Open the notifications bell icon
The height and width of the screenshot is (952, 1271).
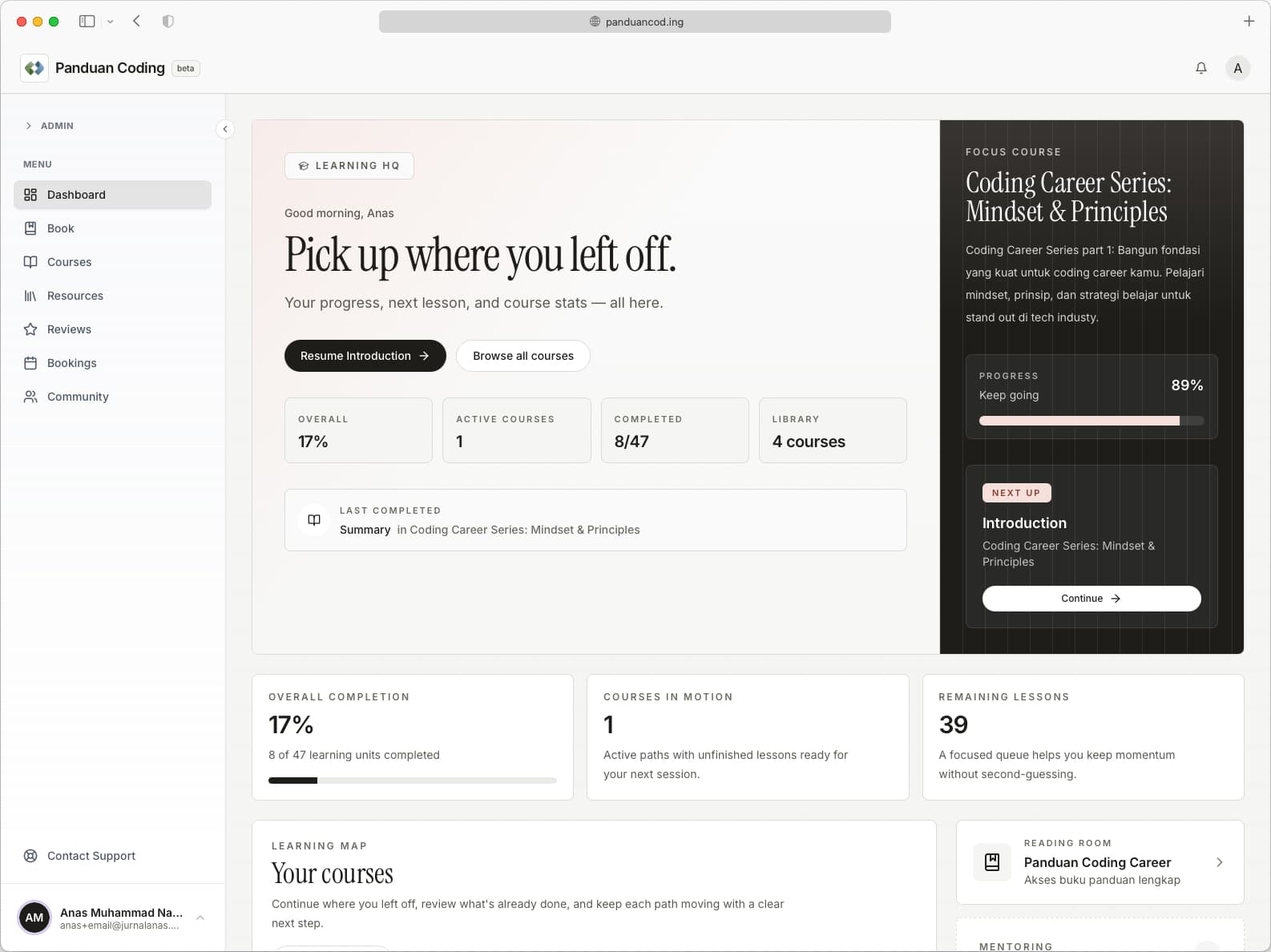1200,68
